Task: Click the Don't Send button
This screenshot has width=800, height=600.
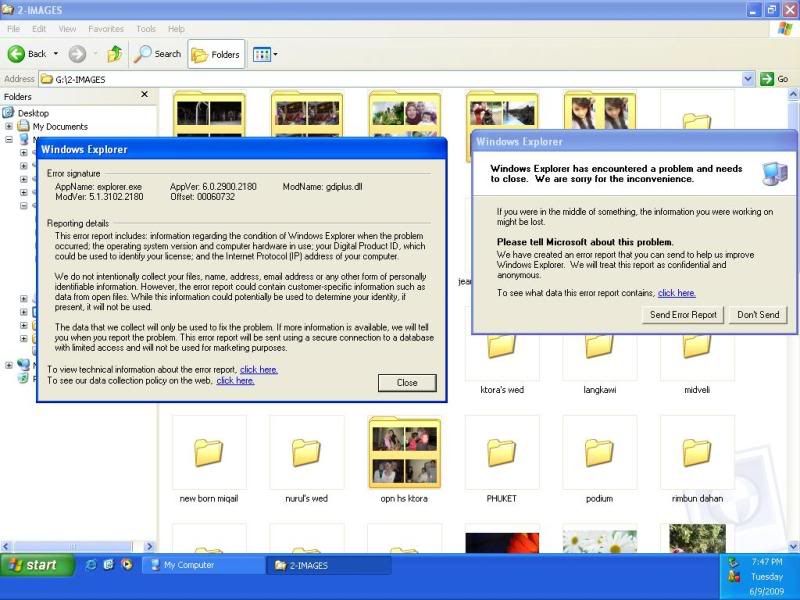Action: pos(758,315)
